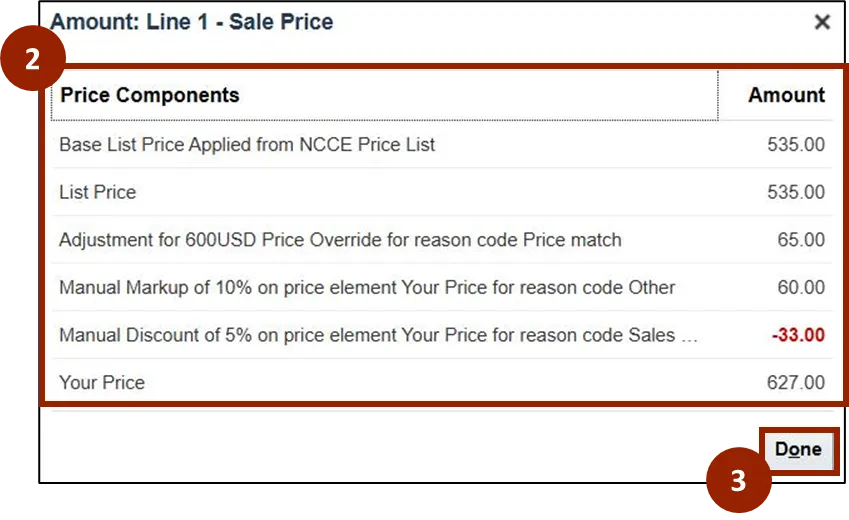Click the dialog title Amount: Line 1 - Sale Price
This screenshot has width=849, height=520.
coord(192,21)
